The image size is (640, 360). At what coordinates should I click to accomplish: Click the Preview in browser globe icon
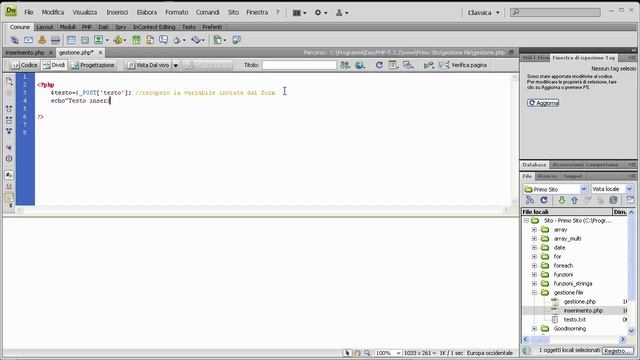pyautogui.click(x=360, y=65)
